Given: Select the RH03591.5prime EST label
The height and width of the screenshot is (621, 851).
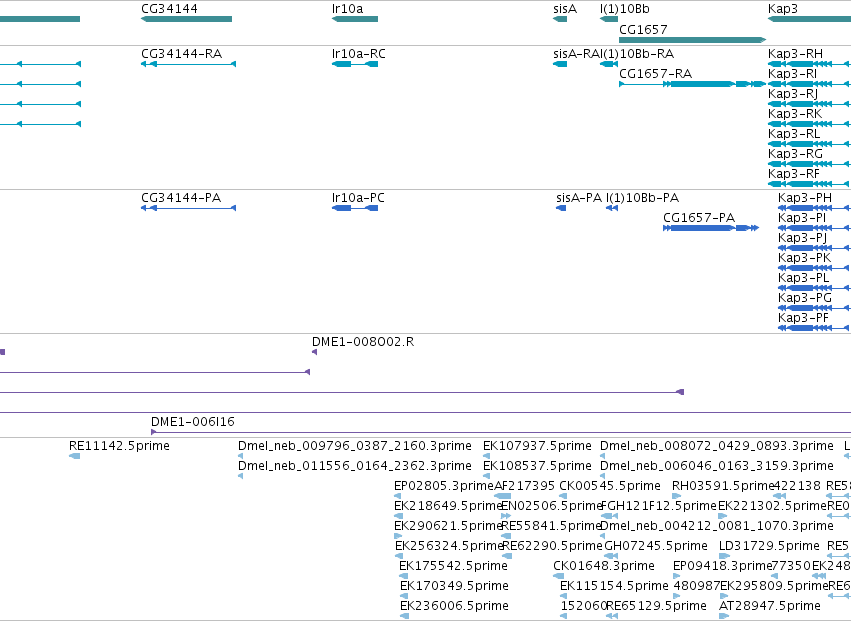Looking at the screenshot, I should [722, 486].
